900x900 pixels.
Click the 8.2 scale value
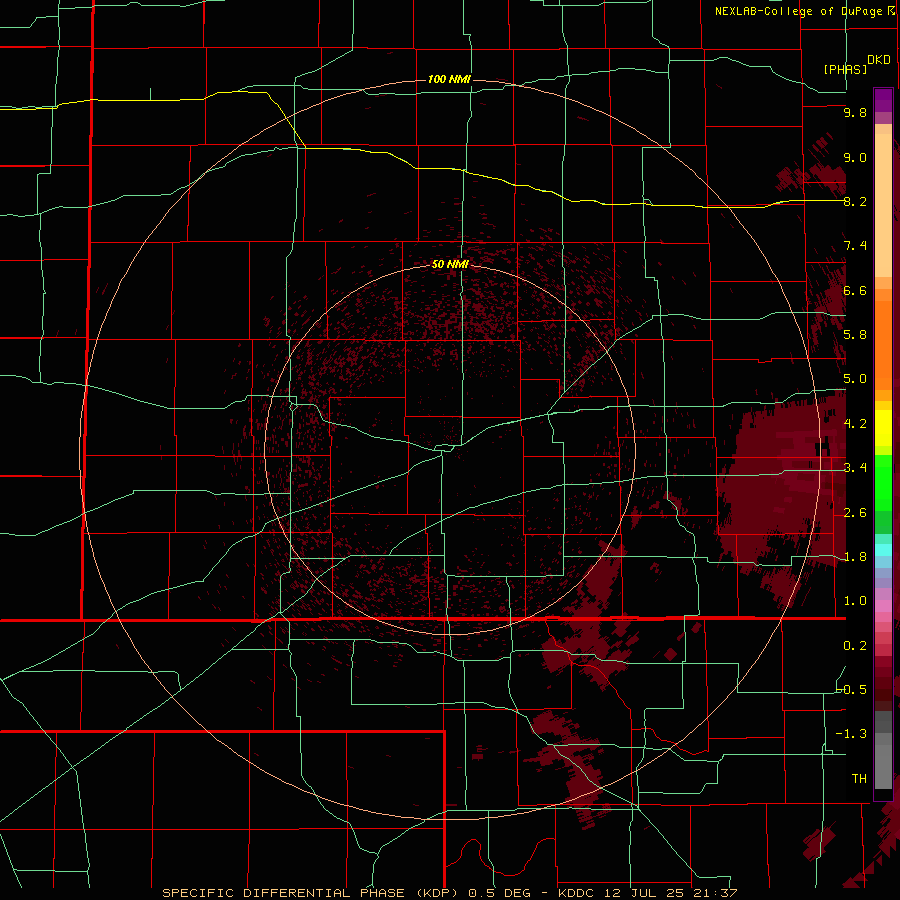[855, 201]
